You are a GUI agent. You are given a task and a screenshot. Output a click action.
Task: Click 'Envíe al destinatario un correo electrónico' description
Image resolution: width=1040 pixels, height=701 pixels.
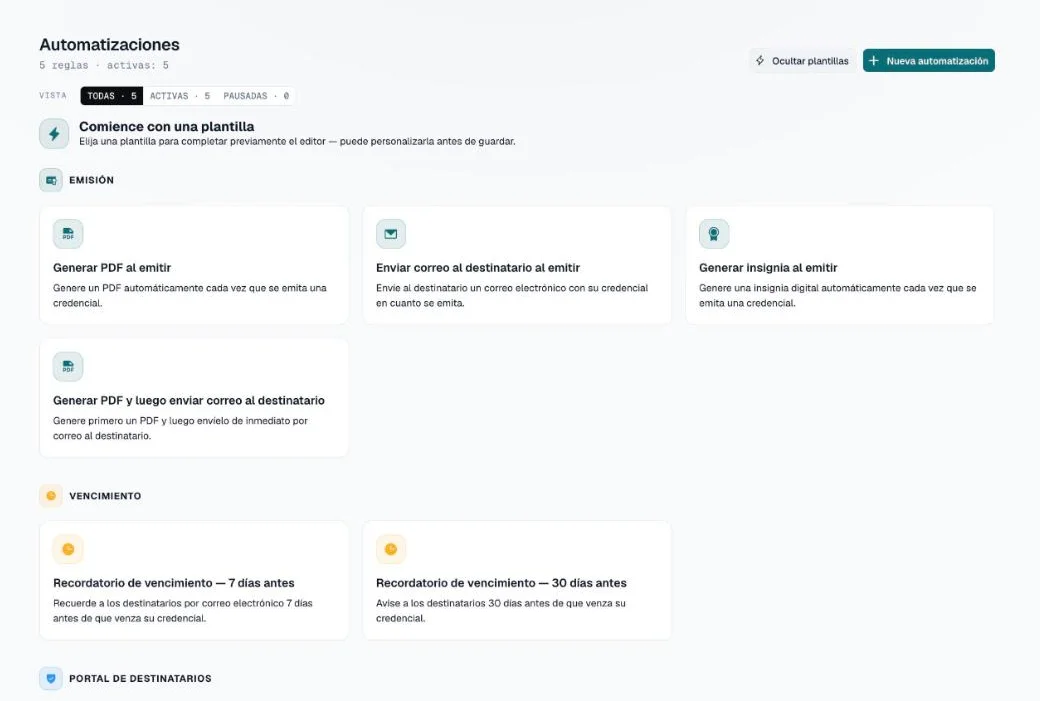[512, 295]
